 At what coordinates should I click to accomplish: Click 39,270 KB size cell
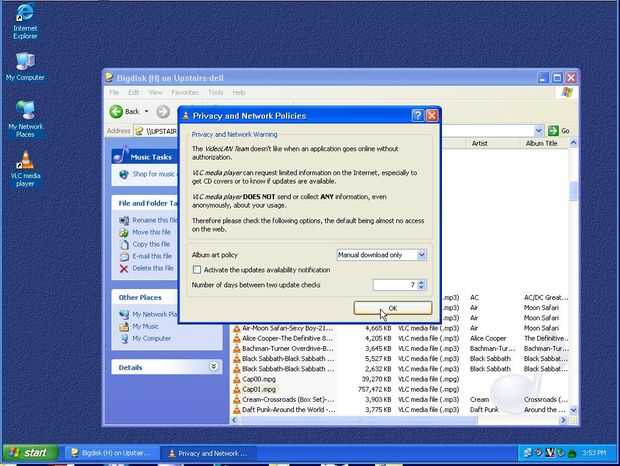click(376, 379)
